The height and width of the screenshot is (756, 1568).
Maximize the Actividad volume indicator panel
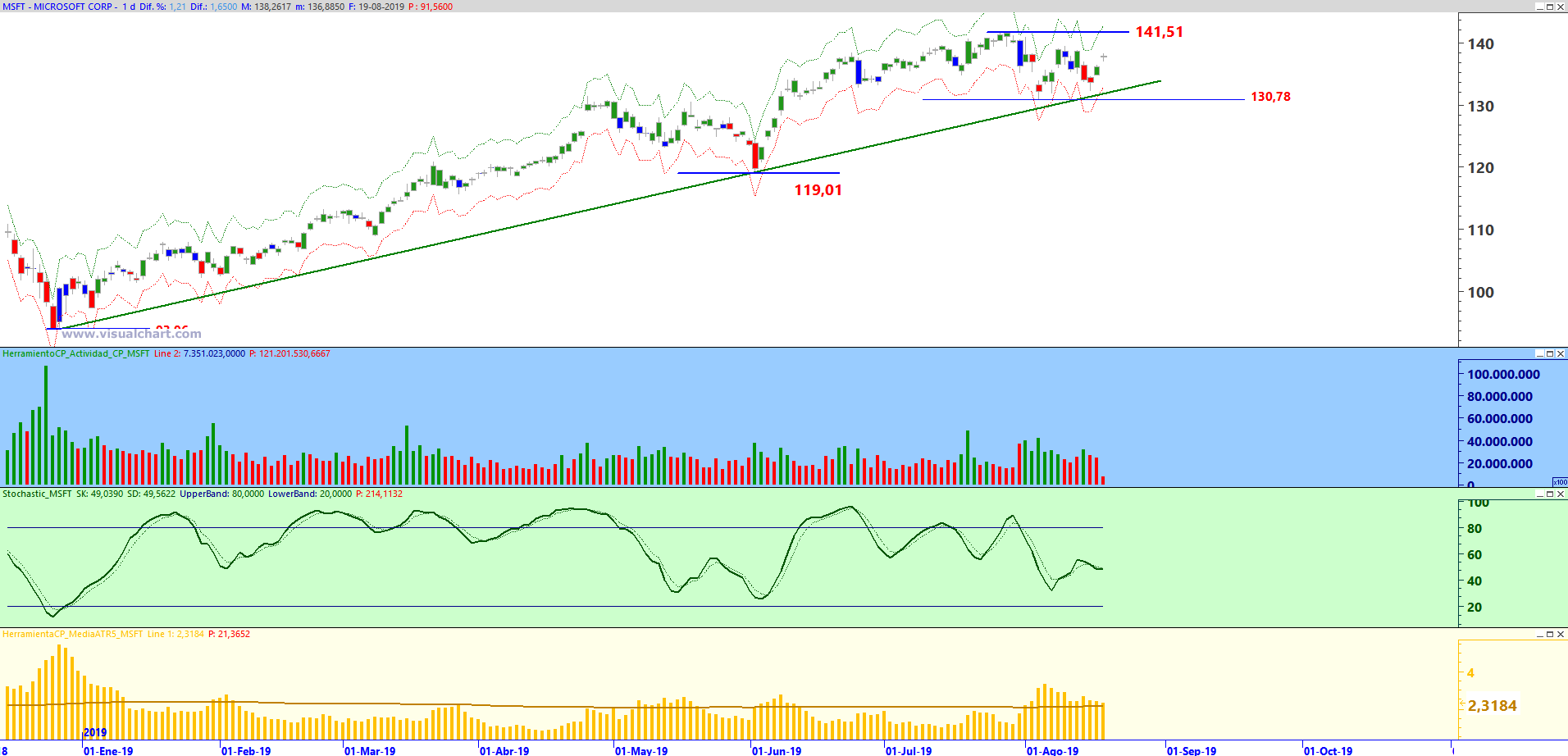click(1550, 353)
